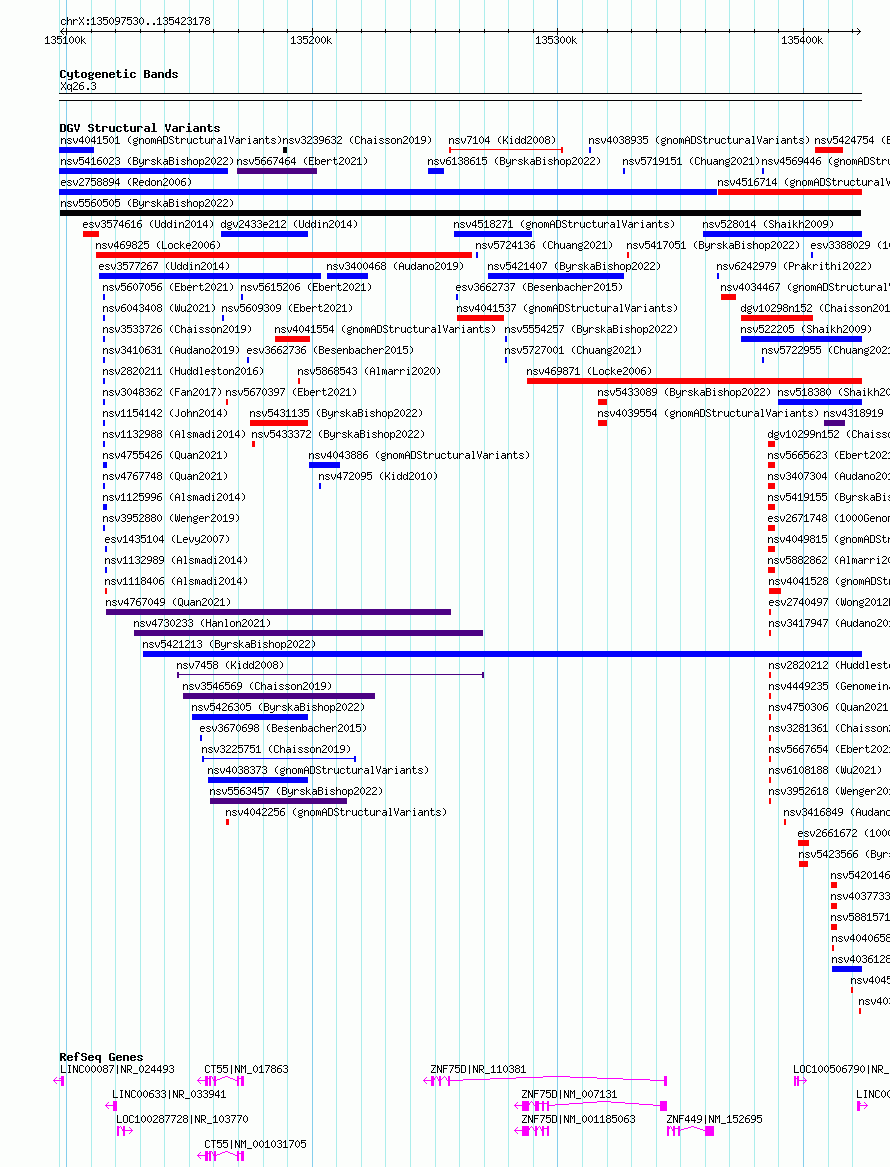Click the 135400k ruler position
Screen dimensions: 890x1167
[802, 41]
